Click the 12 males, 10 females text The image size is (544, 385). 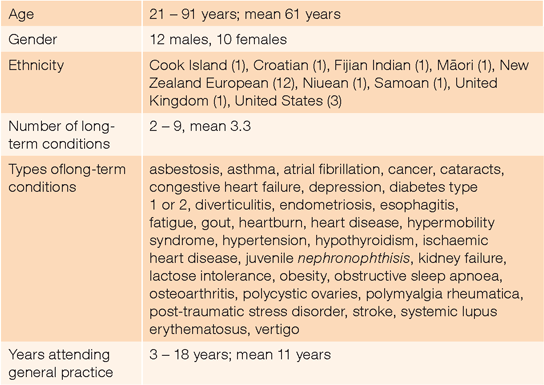(218, 39)
